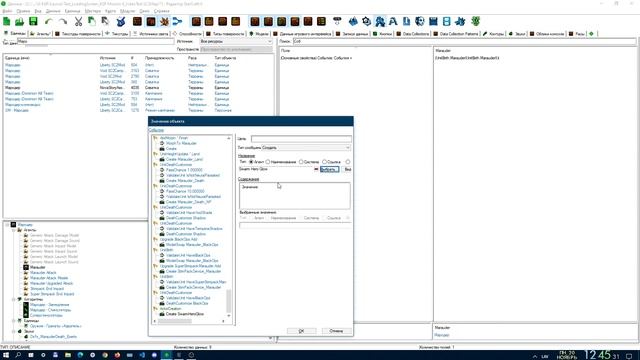Click the small red icon beside Выбрать
The image size is (640, 360).
click(316, 169)
